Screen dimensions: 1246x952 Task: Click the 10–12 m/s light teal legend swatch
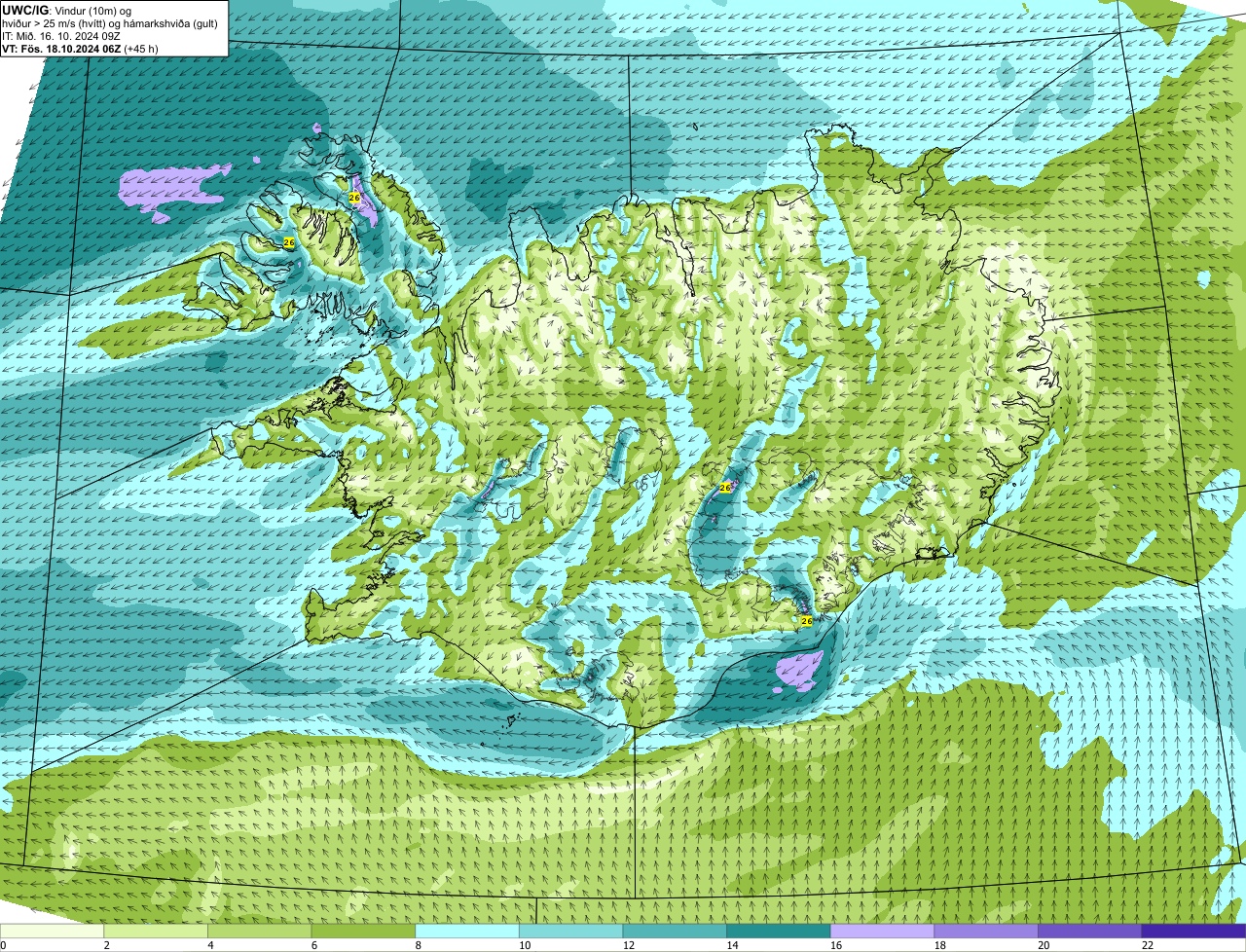coord(570,932)
